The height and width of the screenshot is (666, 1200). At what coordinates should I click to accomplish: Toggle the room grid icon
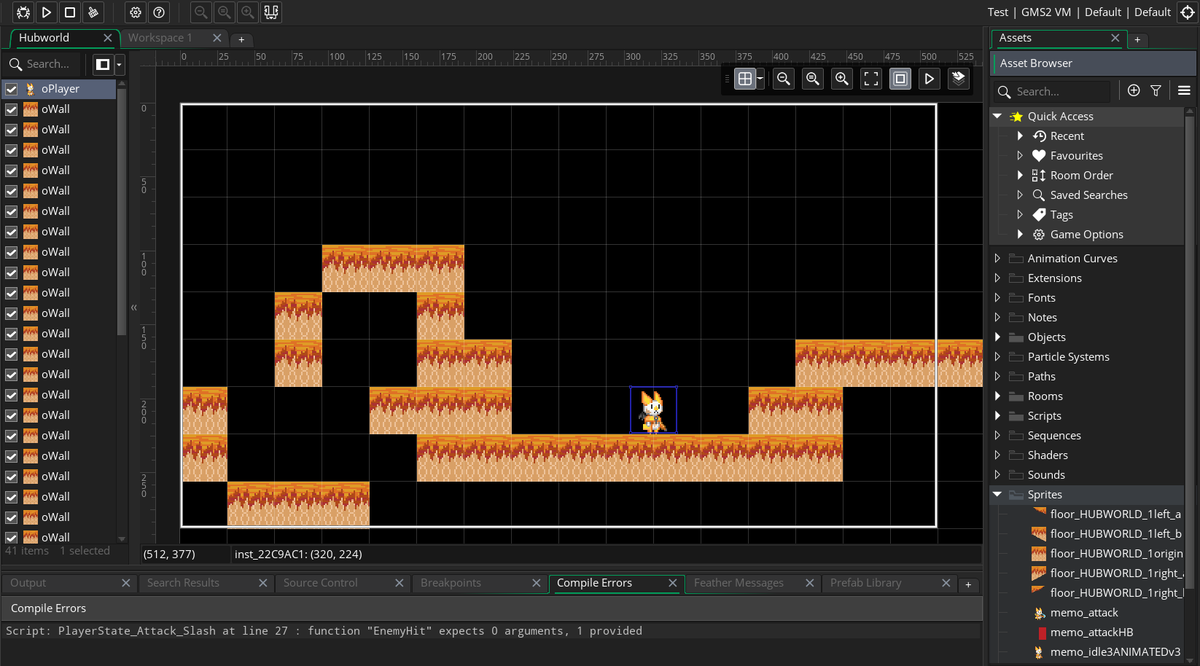pos(744,78)
